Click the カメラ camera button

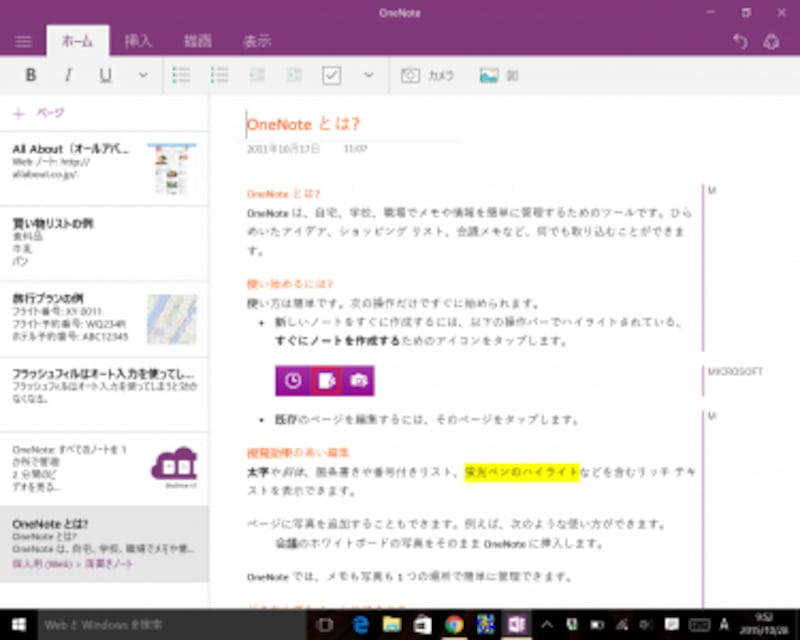click(427, 76)
